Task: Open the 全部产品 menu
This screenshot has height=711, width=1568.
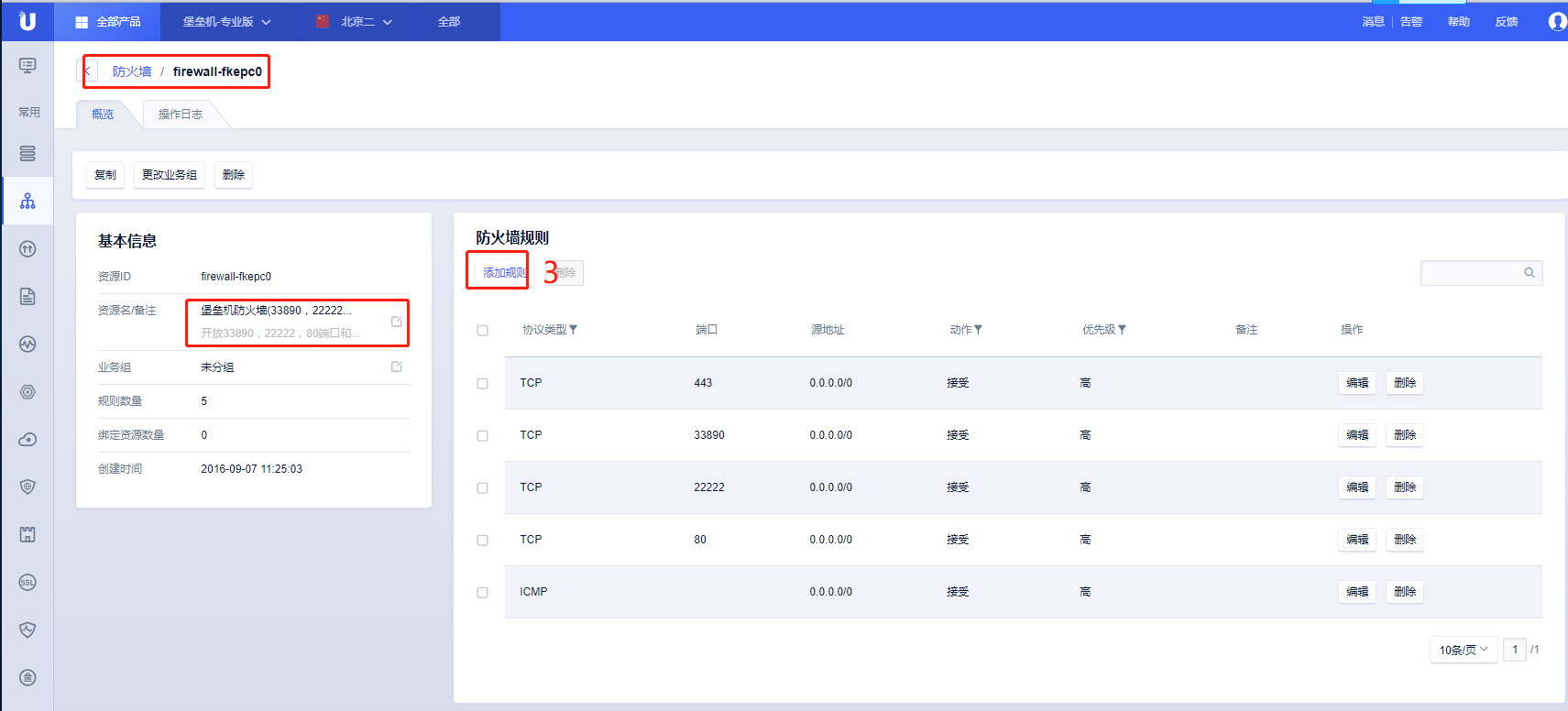Action: 108,22
